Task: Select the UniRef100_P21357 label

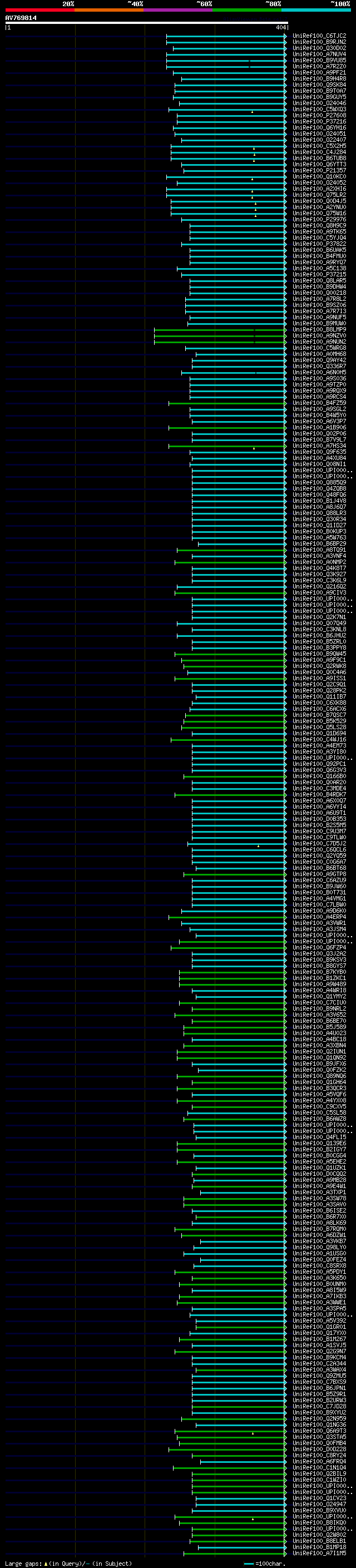Action: pos(319,170)
